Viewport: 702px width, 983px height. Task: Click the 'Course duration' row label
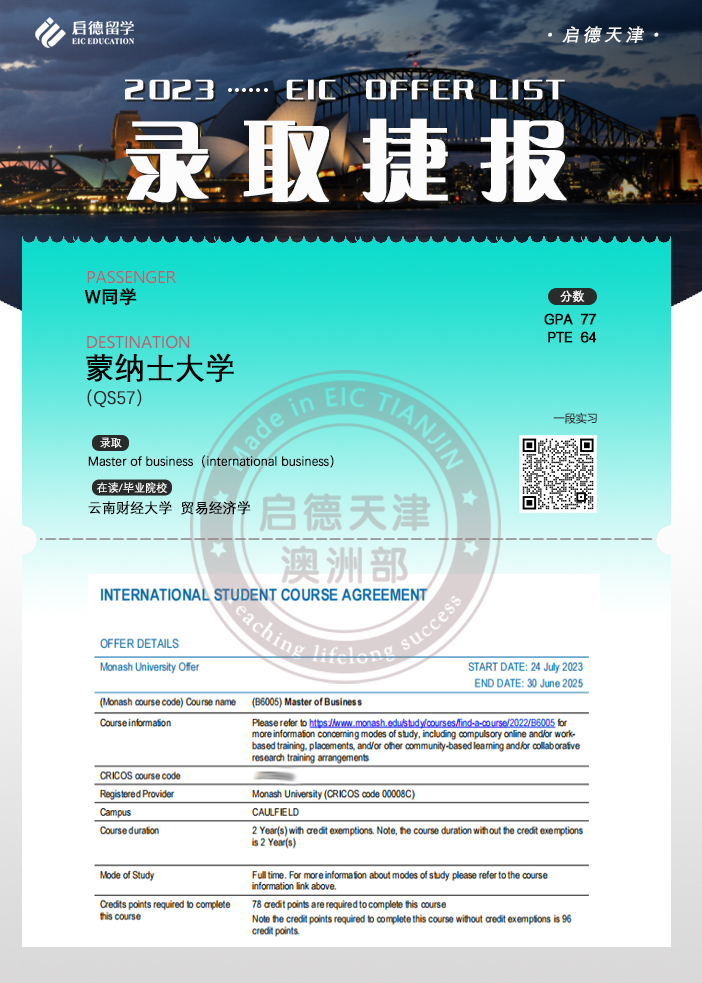[x=129, y=831]
